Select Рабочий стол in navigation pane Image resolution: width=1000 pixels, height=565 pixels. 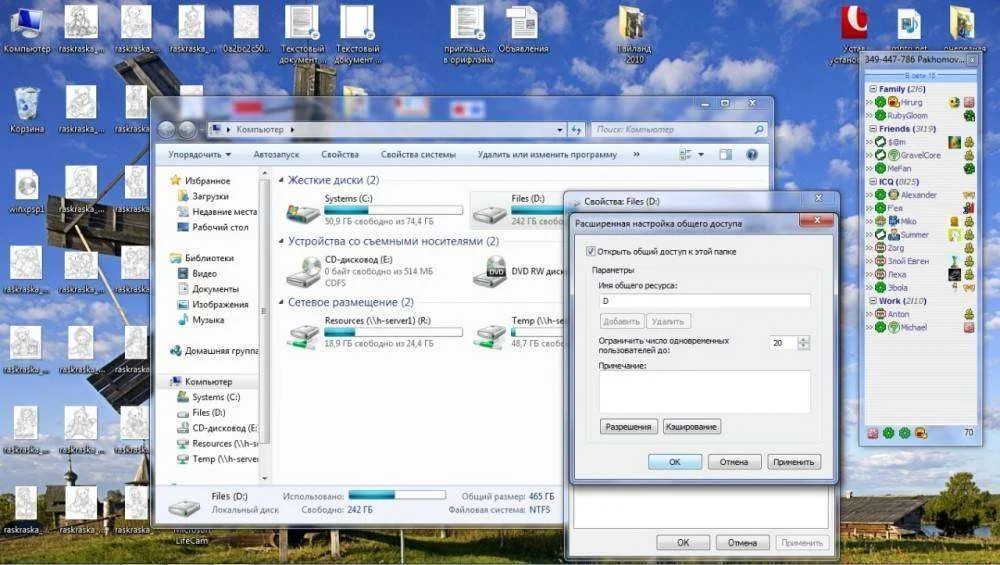click(220, 227)
